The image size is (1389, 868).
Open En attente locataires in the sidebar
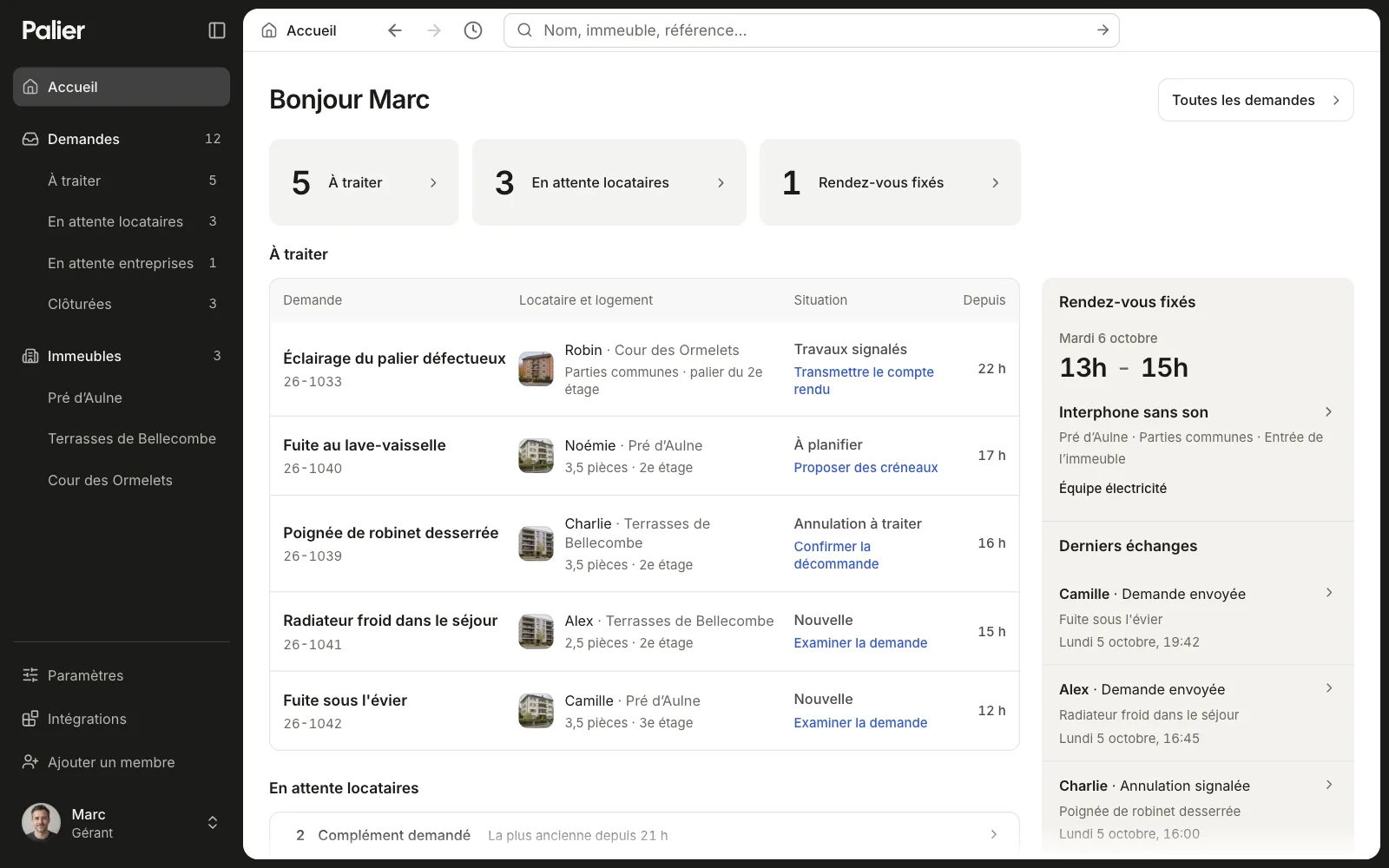point(122,221)
